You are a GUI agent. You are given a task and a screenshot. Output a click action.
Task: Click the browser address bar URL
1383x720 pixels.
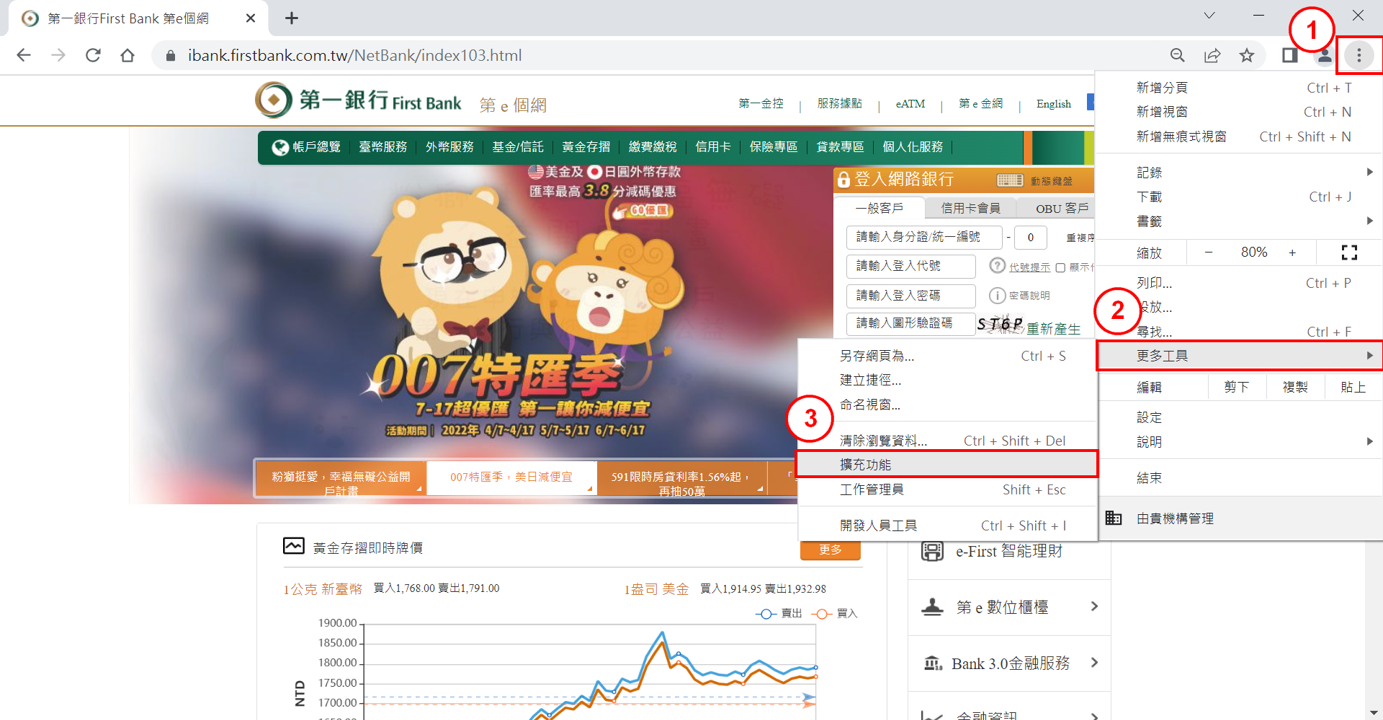(x=355, y=56)
